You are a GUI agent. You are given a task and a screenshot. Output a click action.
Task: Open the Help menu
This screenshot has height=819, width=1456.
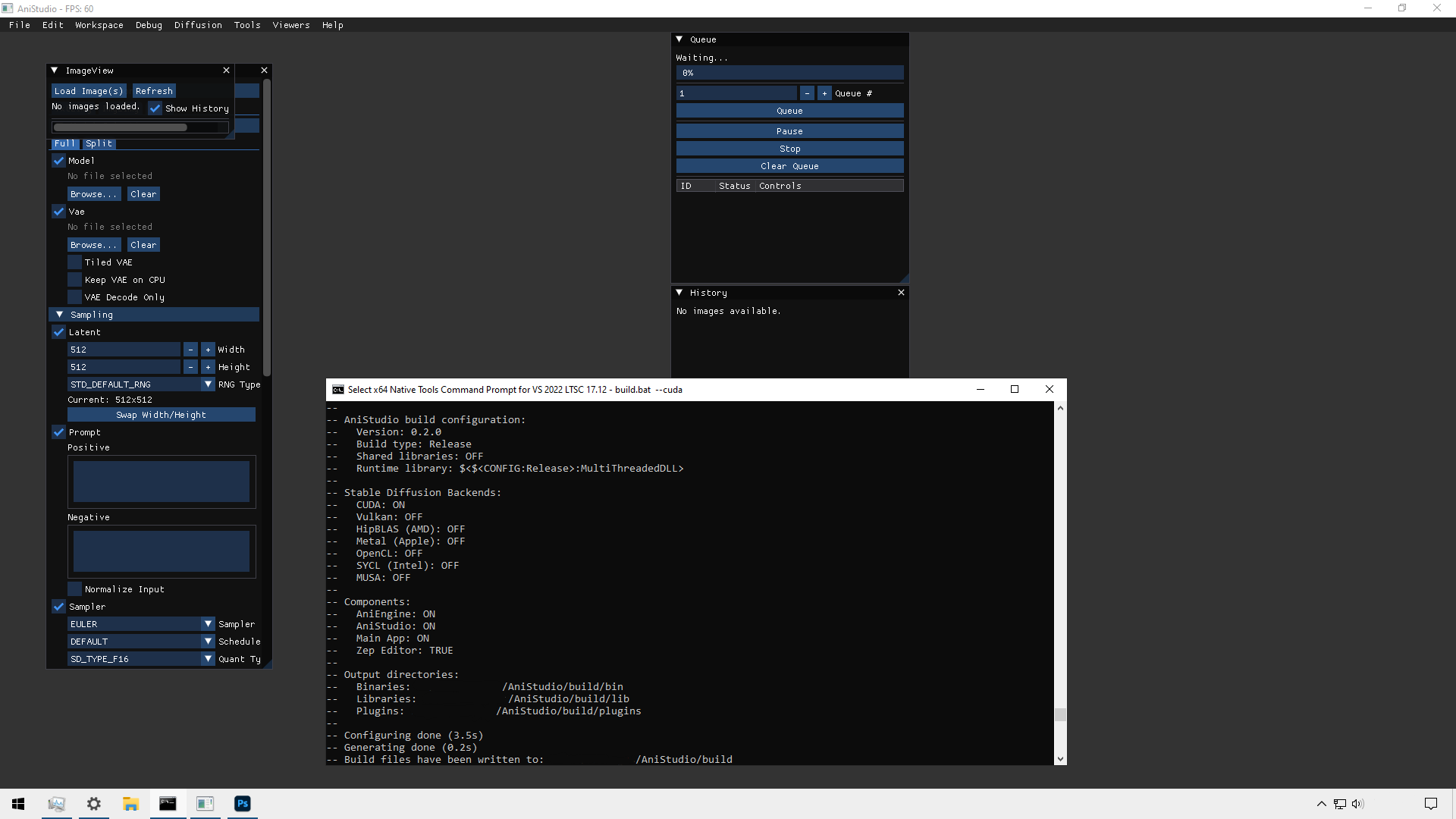[x=333, y=25]
